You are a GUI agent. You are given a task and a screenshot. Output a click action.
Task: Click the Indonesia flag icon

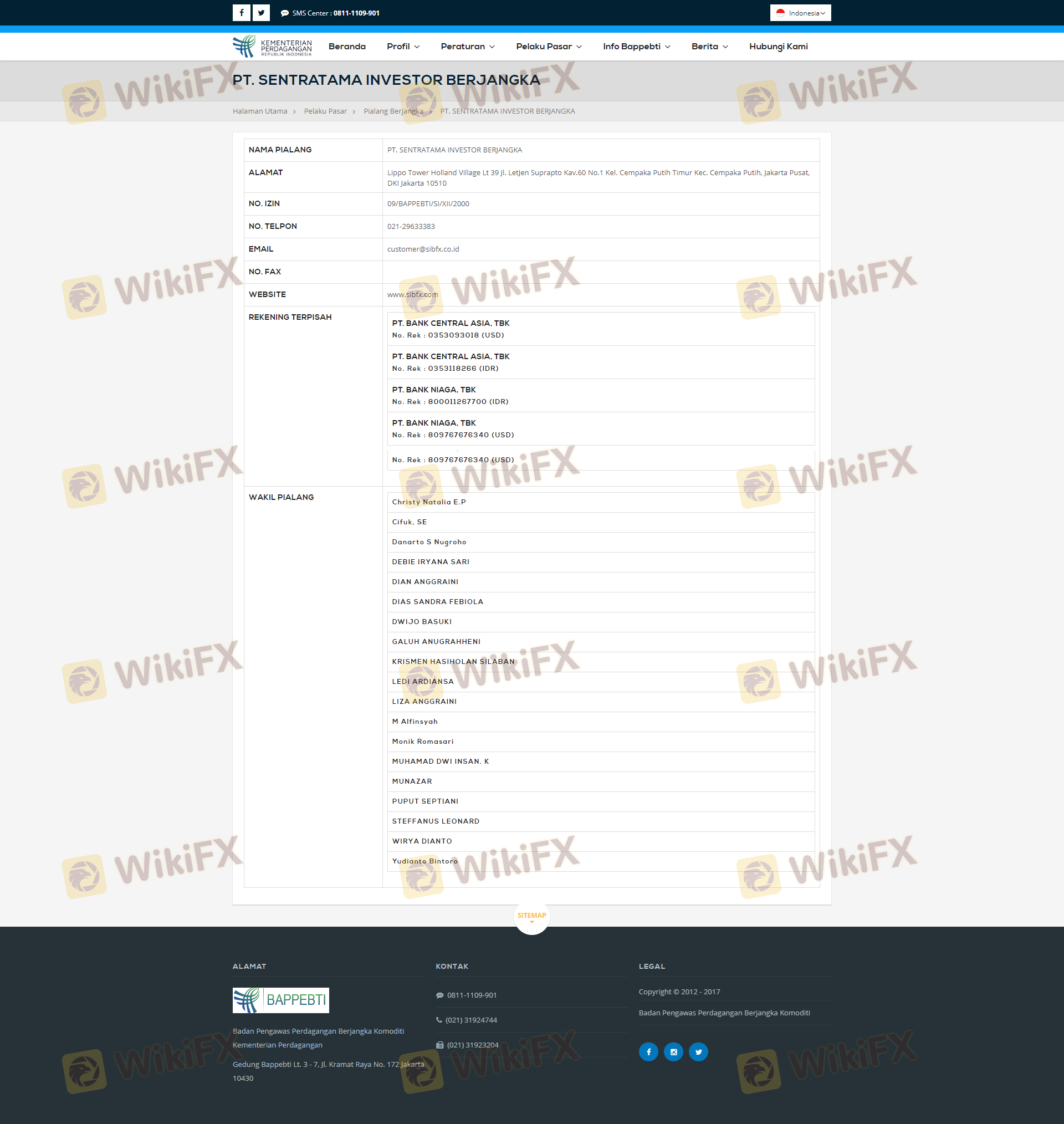[780, 13]
